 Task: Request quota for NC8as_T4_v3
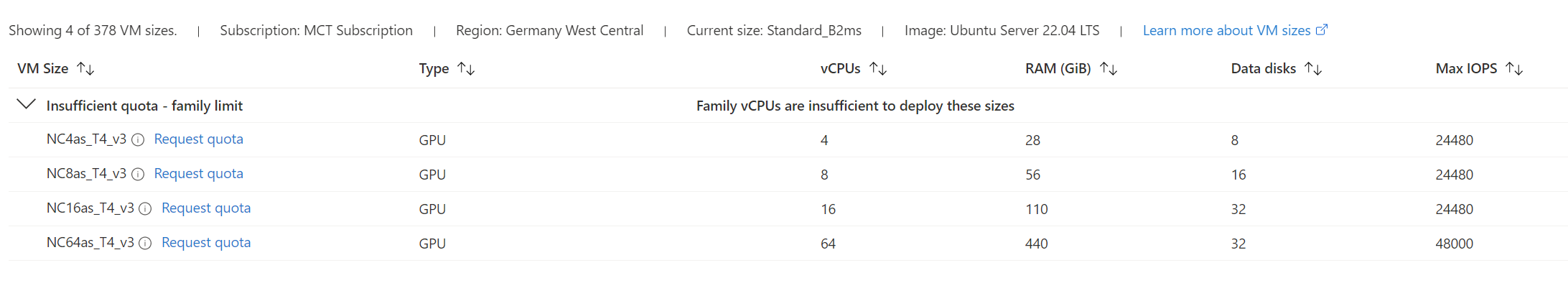(198, 174)
